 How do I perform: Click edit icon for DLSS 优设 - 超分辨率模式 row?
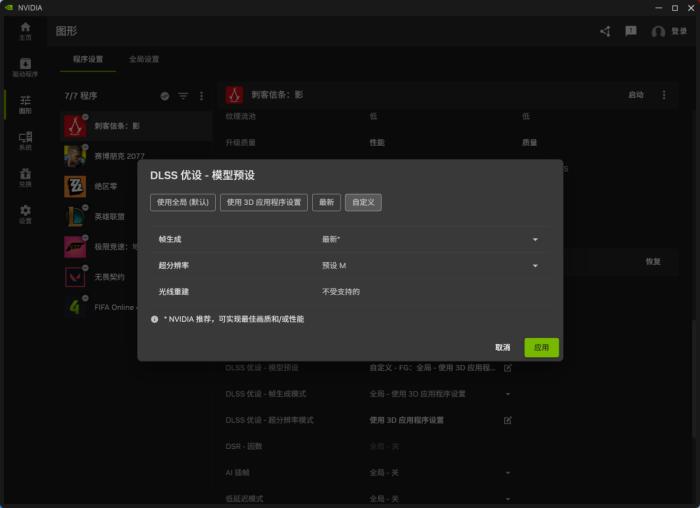click(x=508, y=420)
